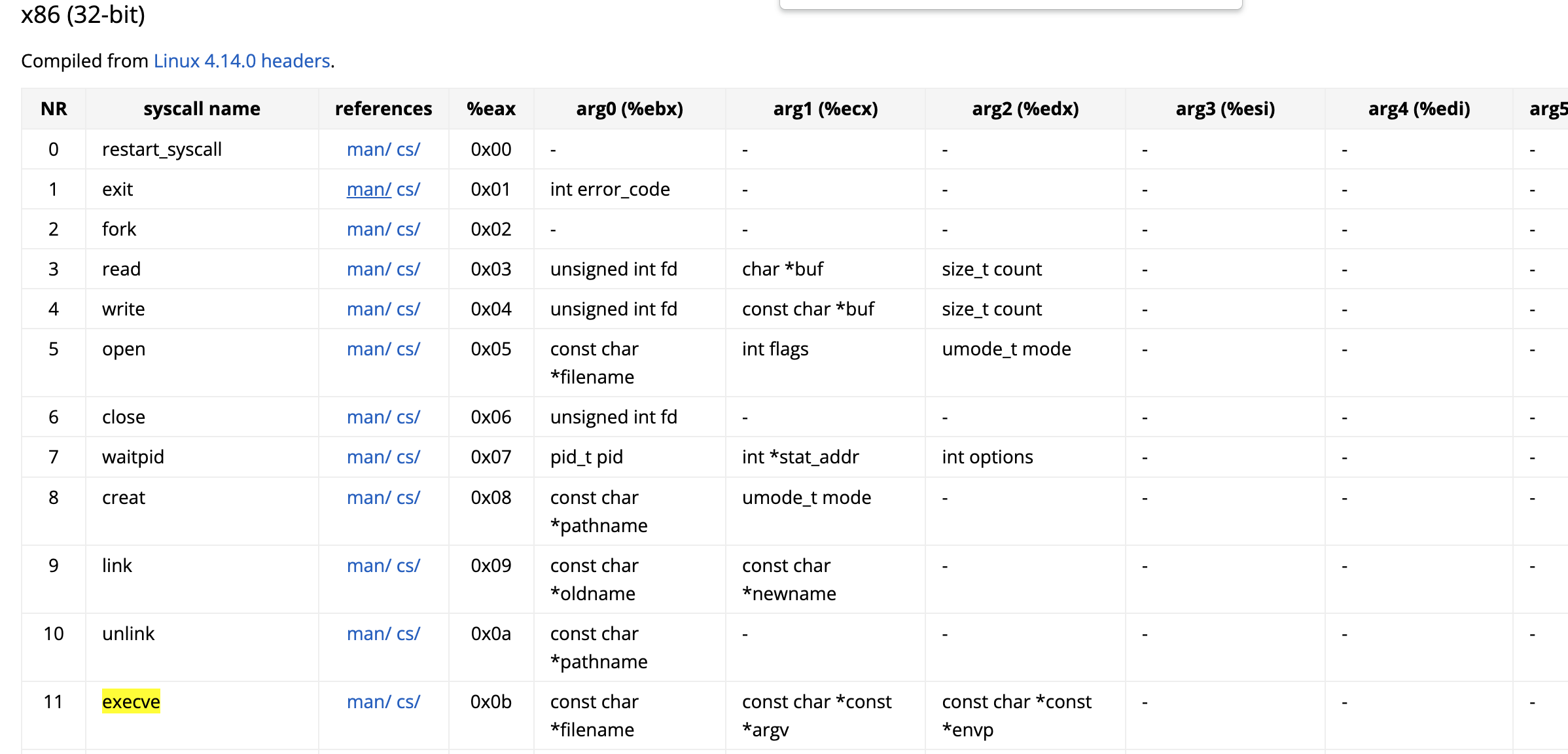
Task: Open cs/ reference for execve syscall
Action: point(408,702)
